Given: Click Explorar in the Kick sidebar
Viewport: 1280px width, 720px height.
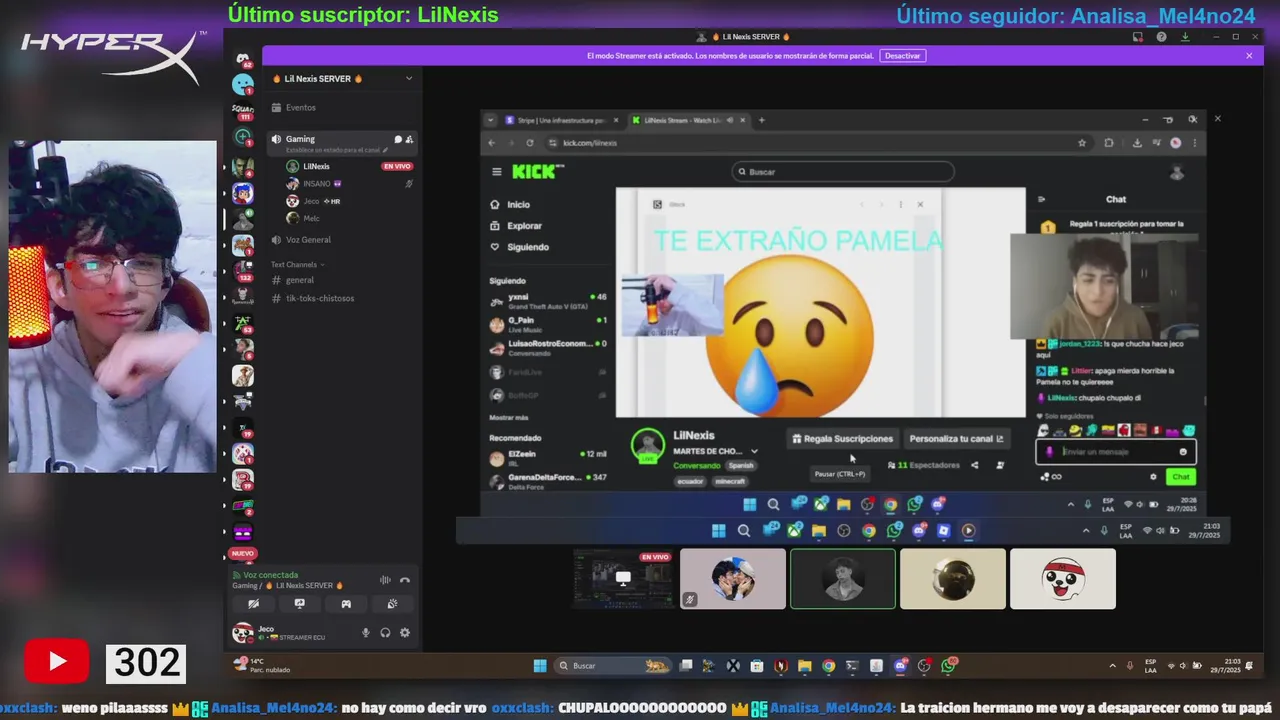Looking at the screenshot, I should pyautogui.click(x=516, y=226).
